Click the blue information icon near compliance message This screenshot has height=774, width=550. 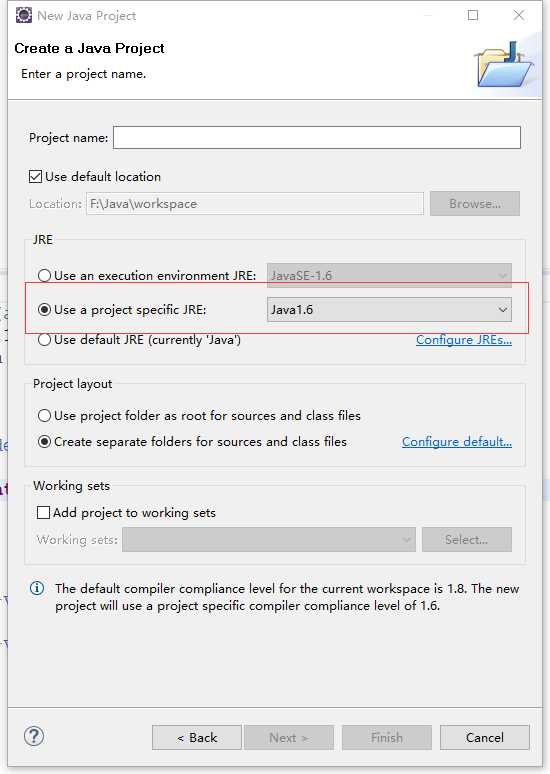click(x=37, y=588)
